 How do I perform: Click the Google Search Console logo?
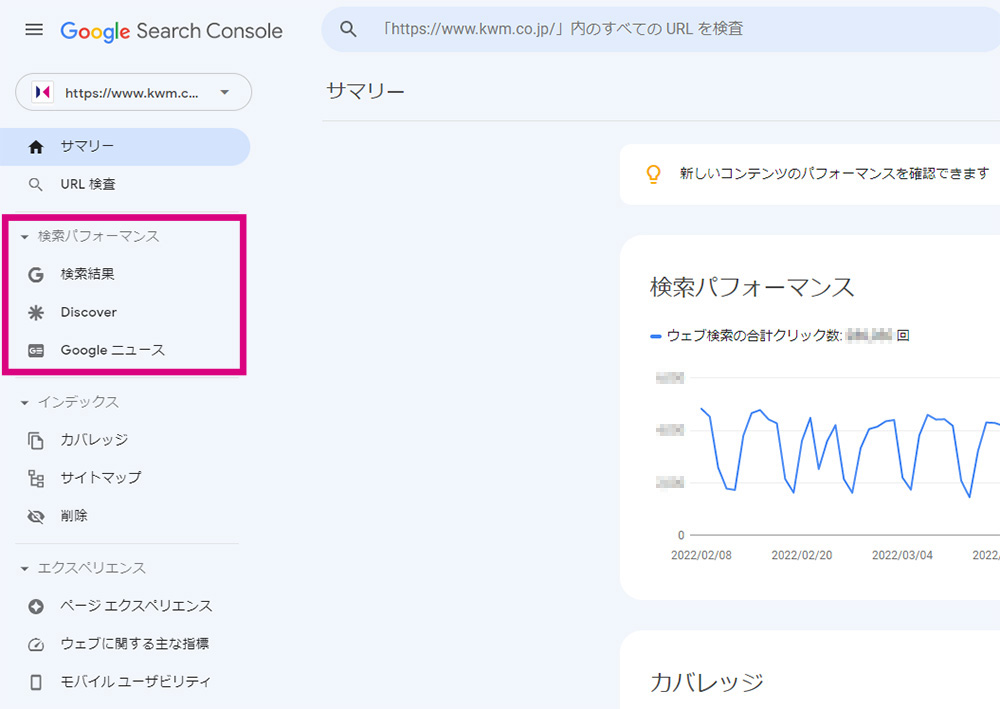171,31
